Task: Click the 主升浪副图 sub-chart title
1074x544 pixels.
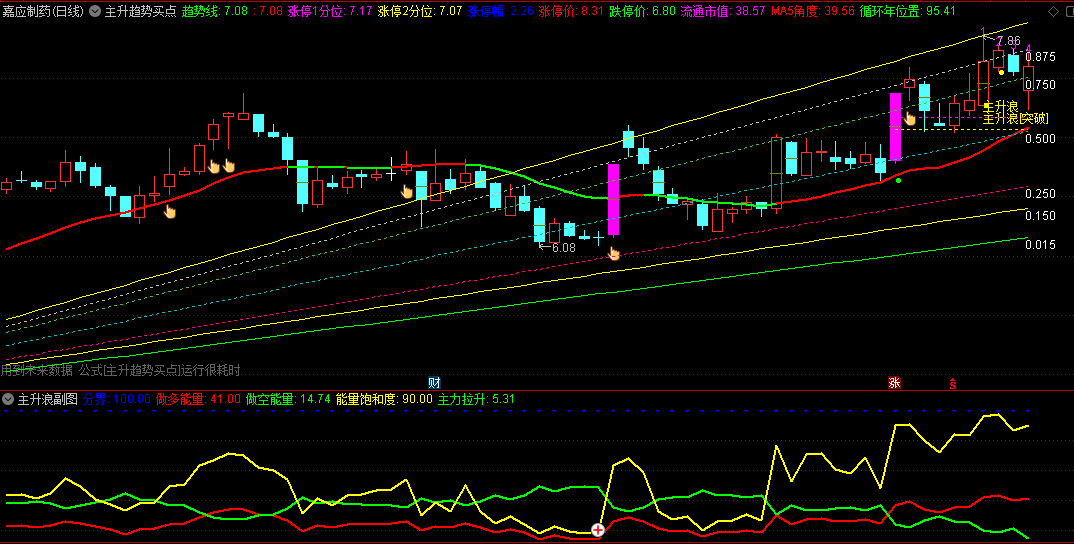Action: [x=48, y=399]
